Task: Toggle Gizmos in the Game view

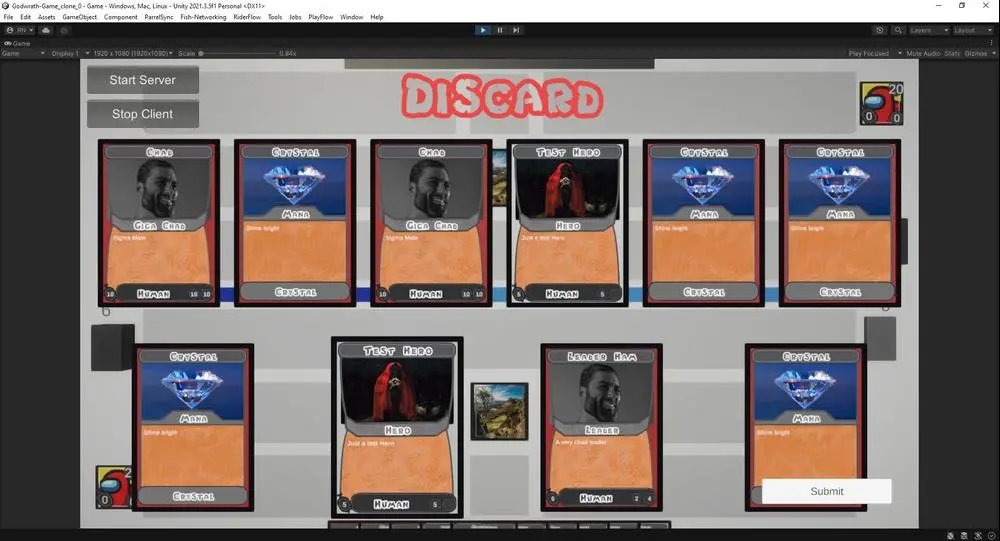Action: (x=975, y=53)
